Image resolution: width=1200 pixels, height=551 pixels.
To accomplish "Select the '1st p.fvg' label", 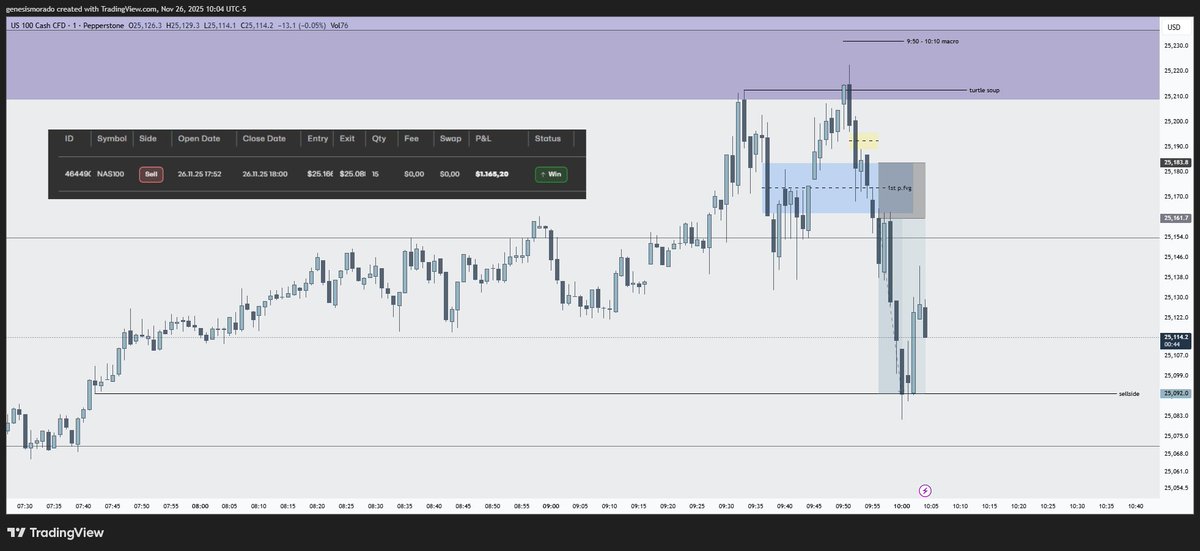I will coord(899,188).
